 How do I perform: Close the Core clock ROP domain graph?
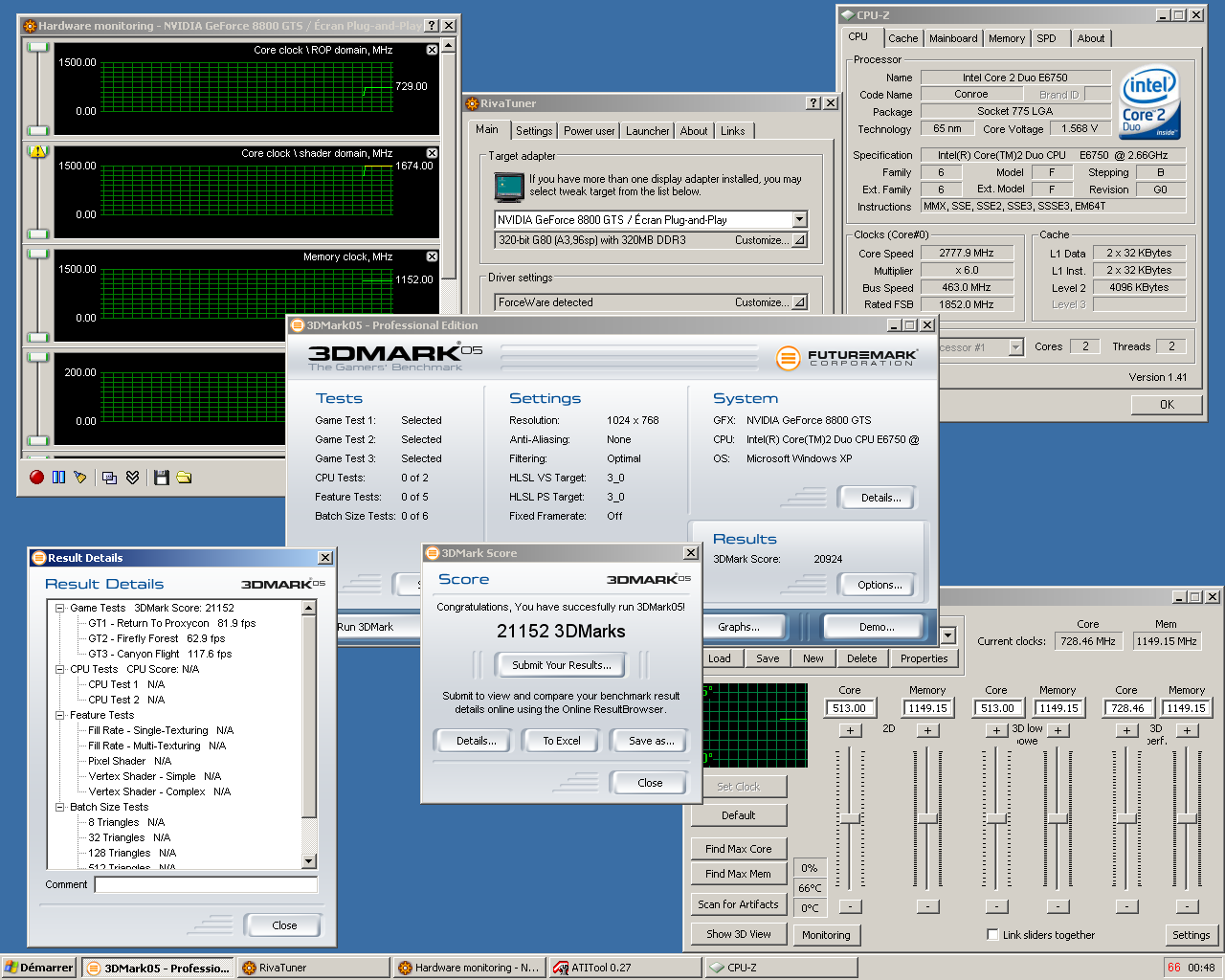(x=432, y=50)
